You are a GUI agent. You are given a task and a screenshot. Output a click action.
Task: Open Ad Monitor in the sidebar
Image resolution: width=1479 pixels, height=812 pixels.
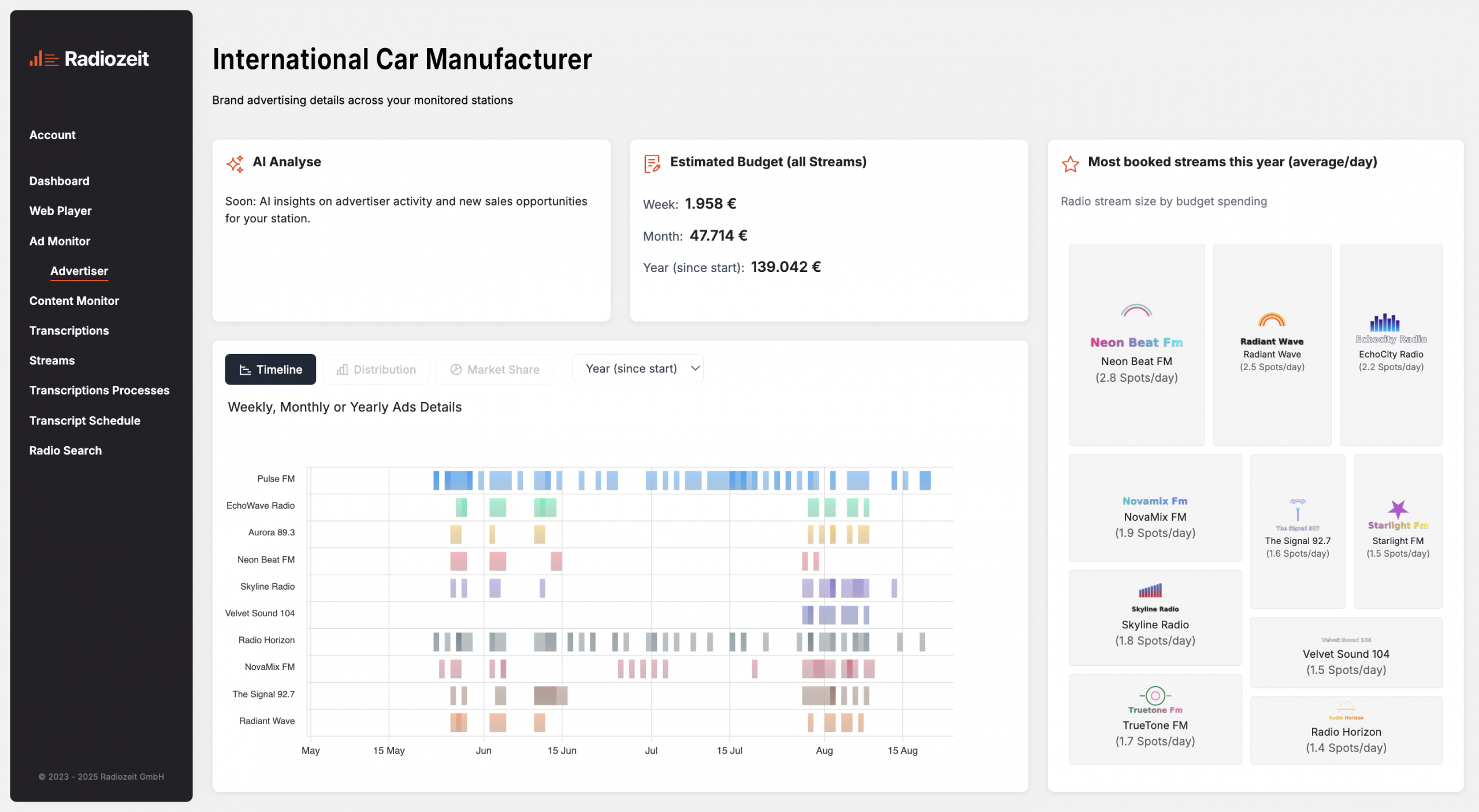[x=60, y=241]
